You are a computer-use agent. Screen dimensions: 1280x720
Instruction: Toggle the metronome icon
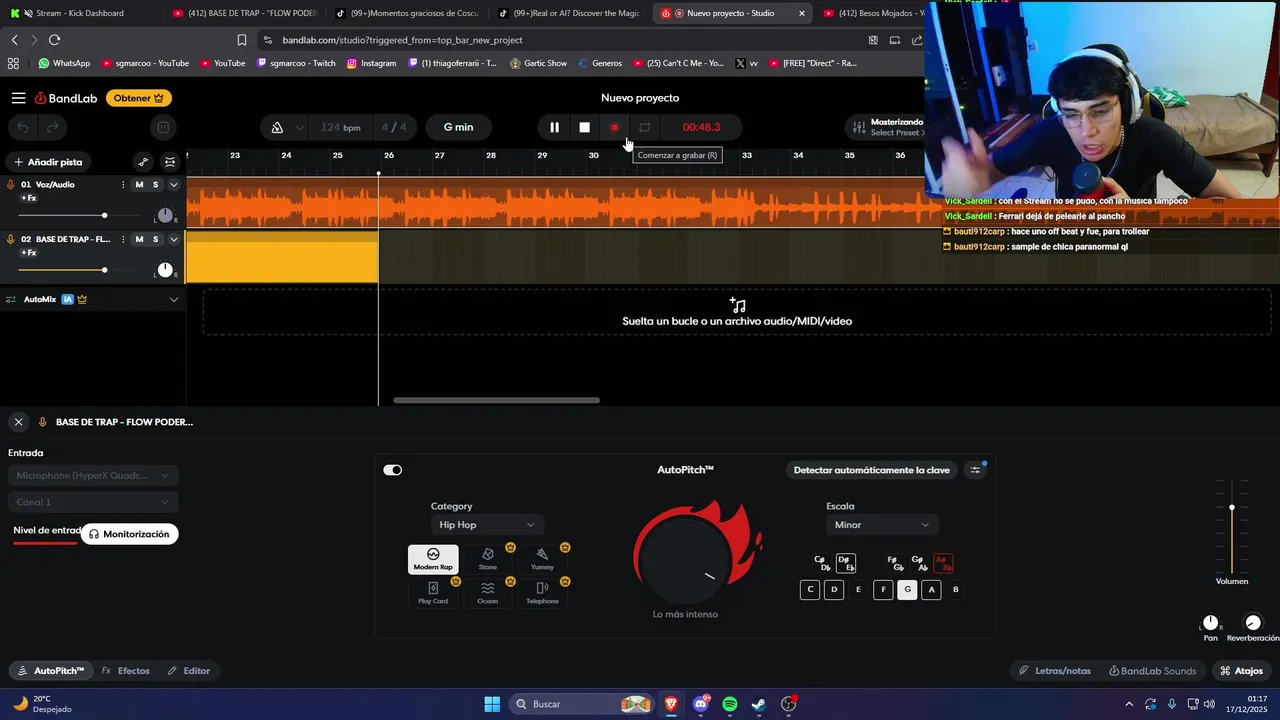(277, 127)
